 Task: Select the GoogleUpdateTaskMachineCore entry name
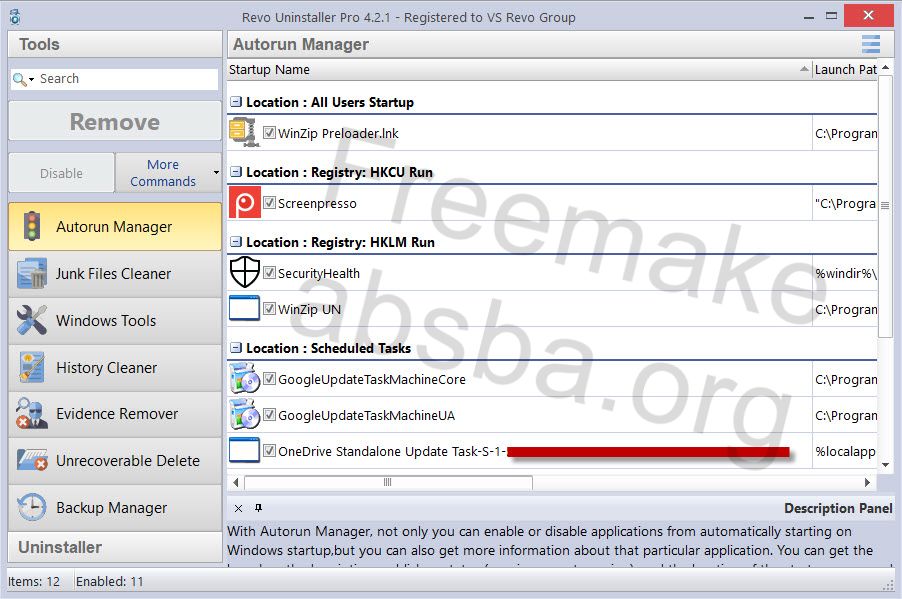pos(372,379)
